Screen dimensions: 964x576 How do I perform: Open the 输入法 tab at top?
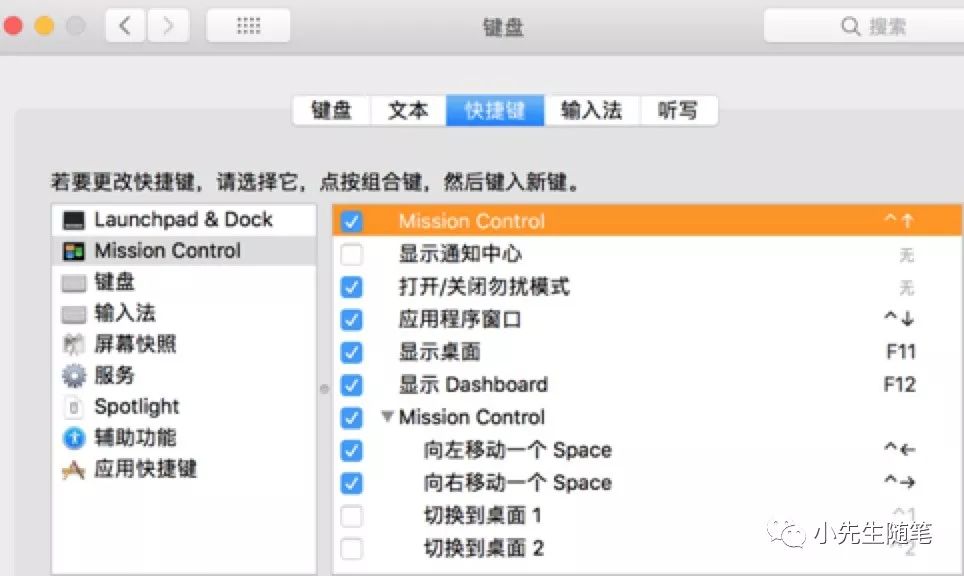tap(591, 111)
